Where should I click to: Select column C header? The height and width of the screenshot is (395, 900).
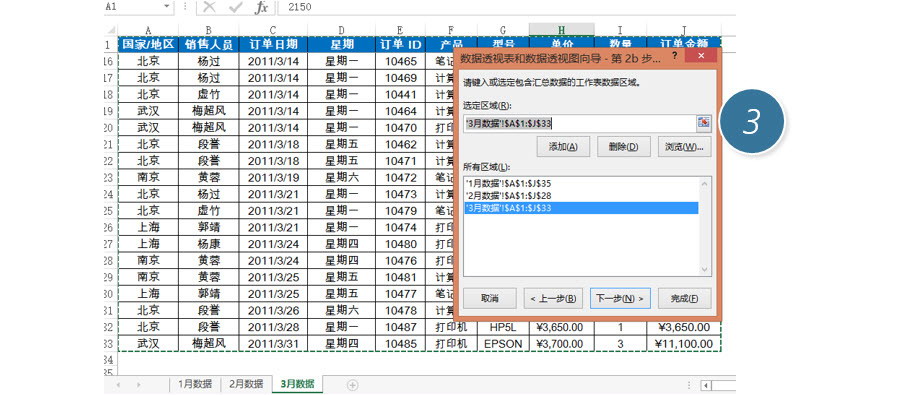pos(273,30)
